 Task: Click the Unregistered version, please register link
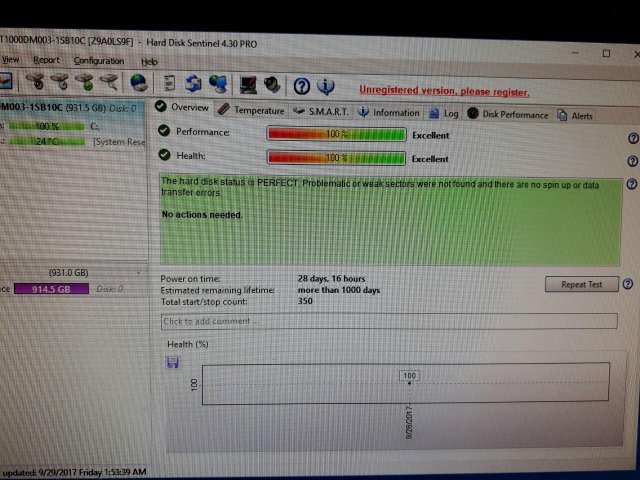pyautogui.click(x=444, y=91)
